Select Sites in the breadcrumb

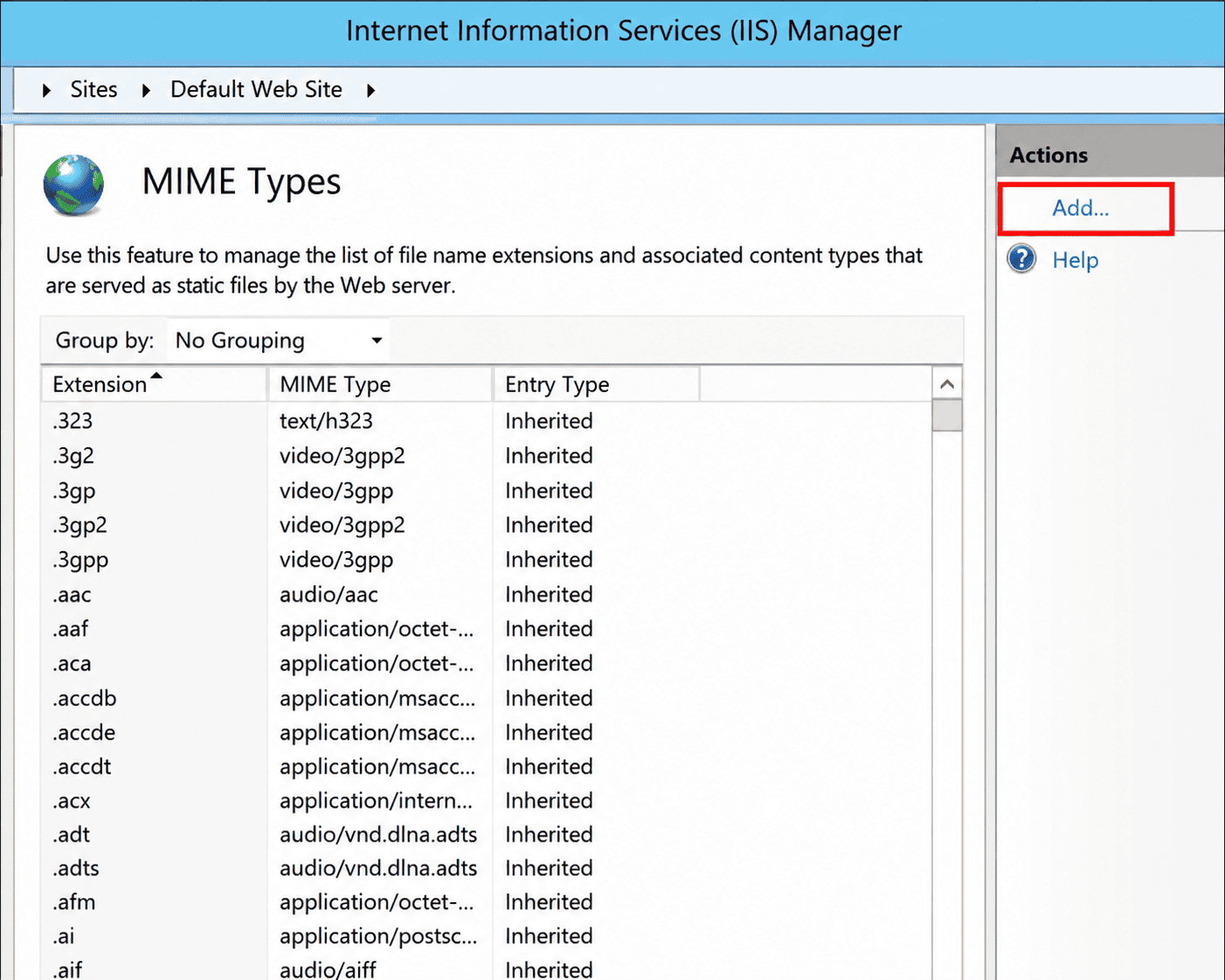tap(93, 90)
